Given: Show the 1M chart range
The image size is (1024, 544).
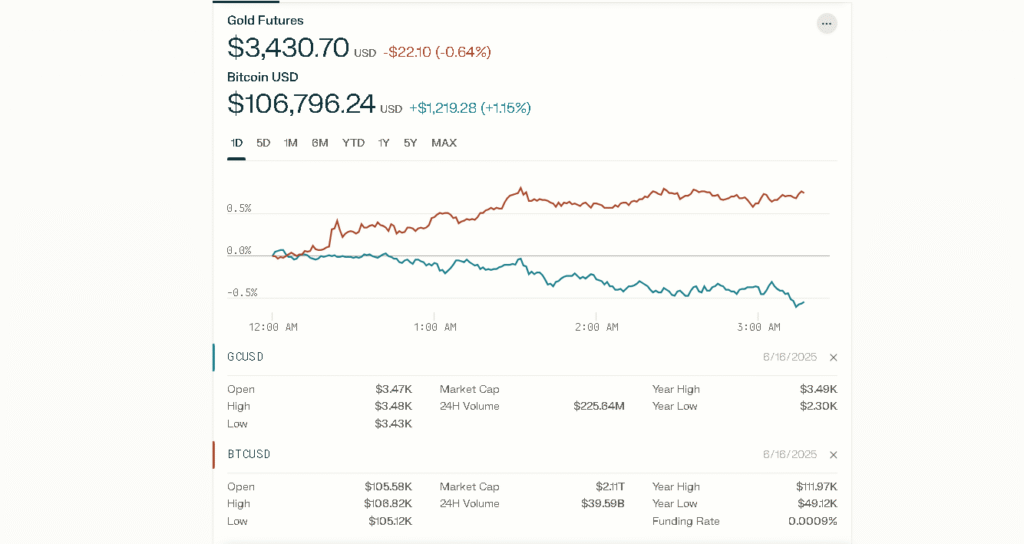Looking at the screenshot, I should pyautogui.click(x=291, y=143).
